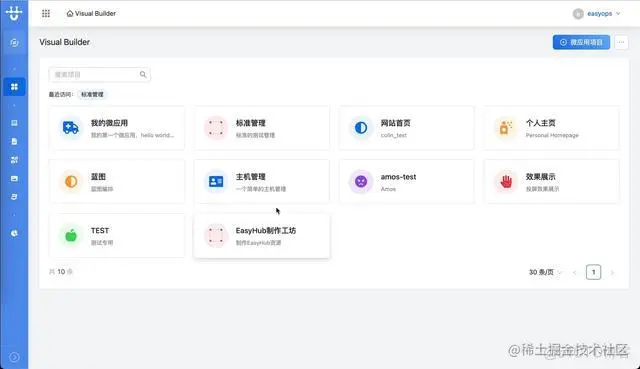Open the 标准管理 project title

click(x=251, y=123)
